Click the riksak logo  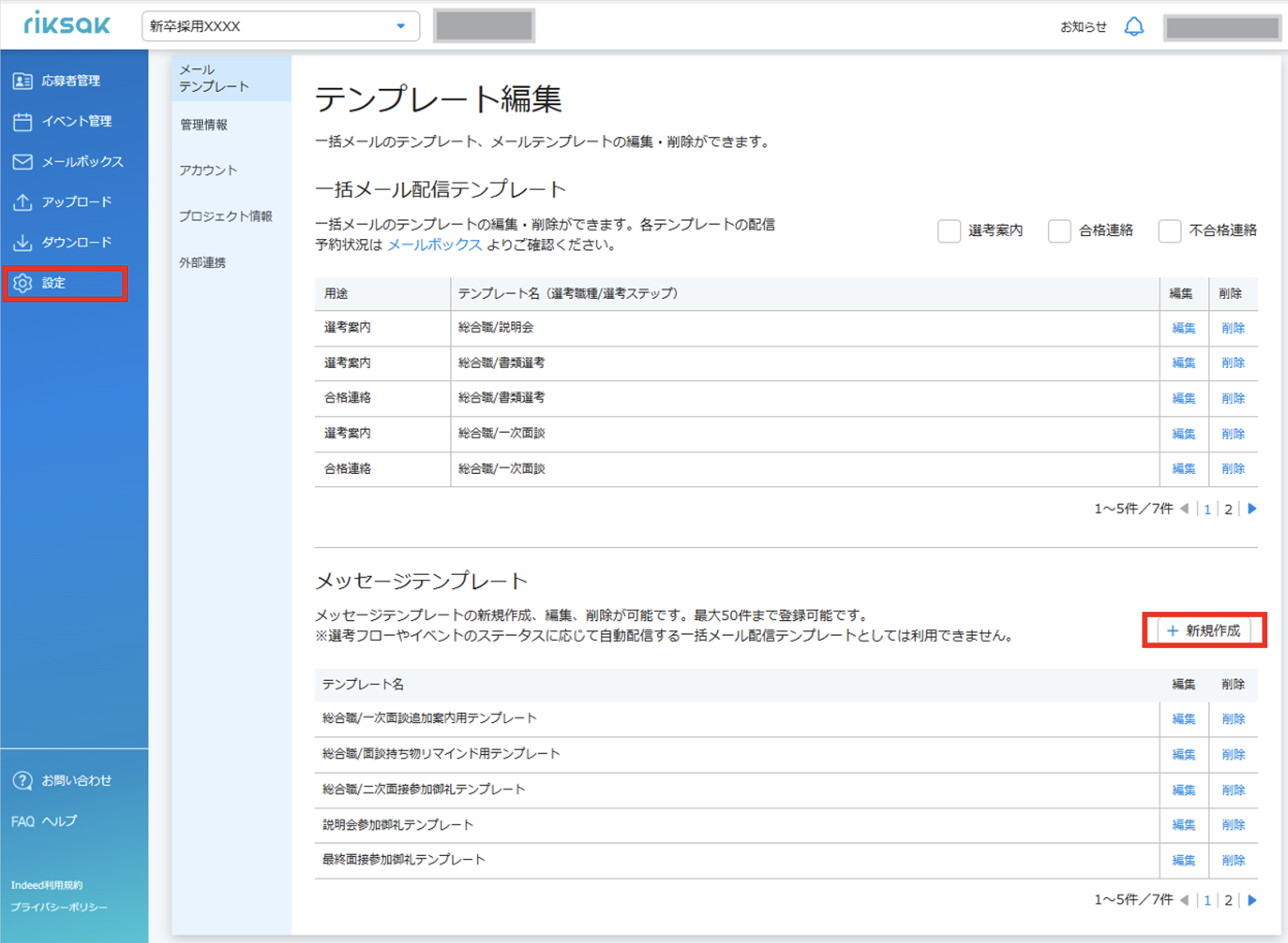[x=67, y=23]
